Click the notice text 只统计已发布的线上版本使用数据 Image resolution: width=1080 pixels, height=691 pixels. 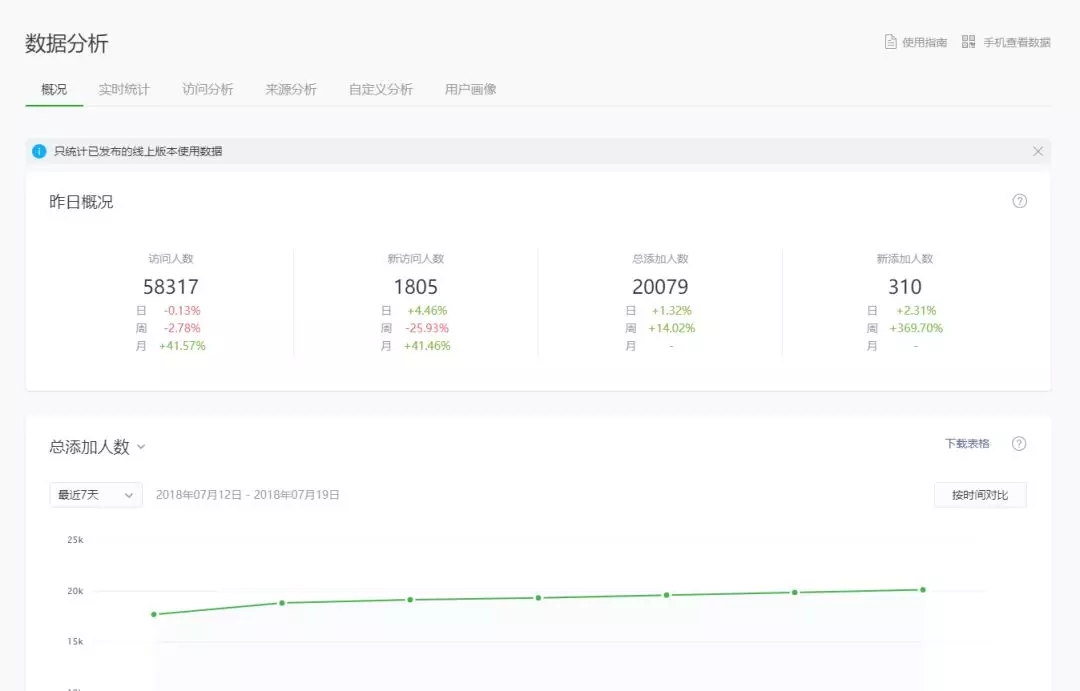[138, 152]
